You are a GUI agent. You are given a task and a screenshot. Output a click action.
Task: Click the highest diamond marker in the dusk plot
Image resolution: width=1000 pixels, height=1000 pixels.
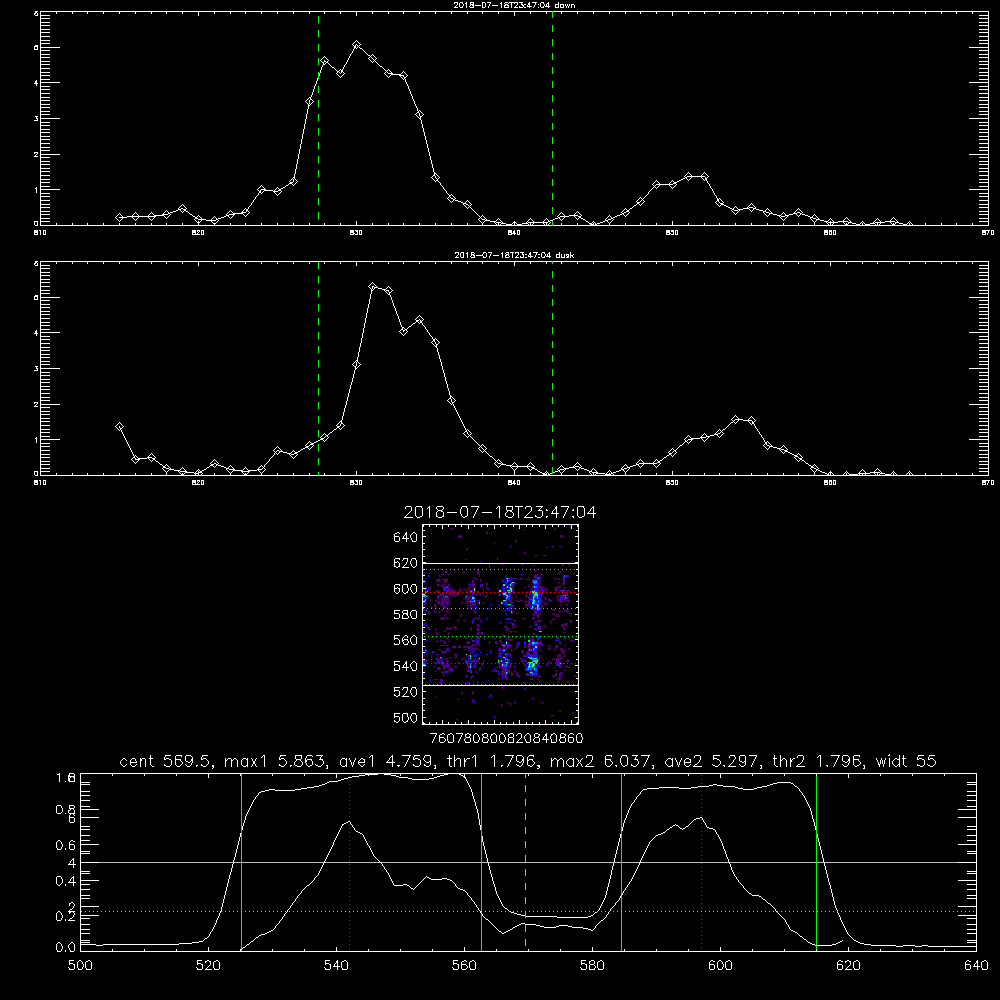pos(372,286)
